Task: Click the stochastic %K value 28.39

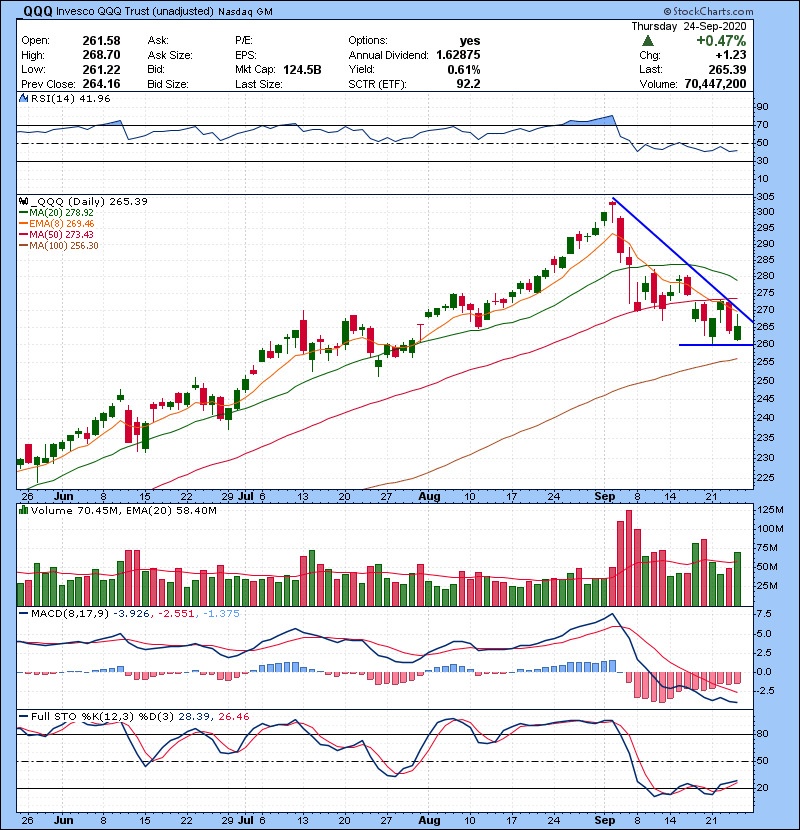Action: coord(194,717)
